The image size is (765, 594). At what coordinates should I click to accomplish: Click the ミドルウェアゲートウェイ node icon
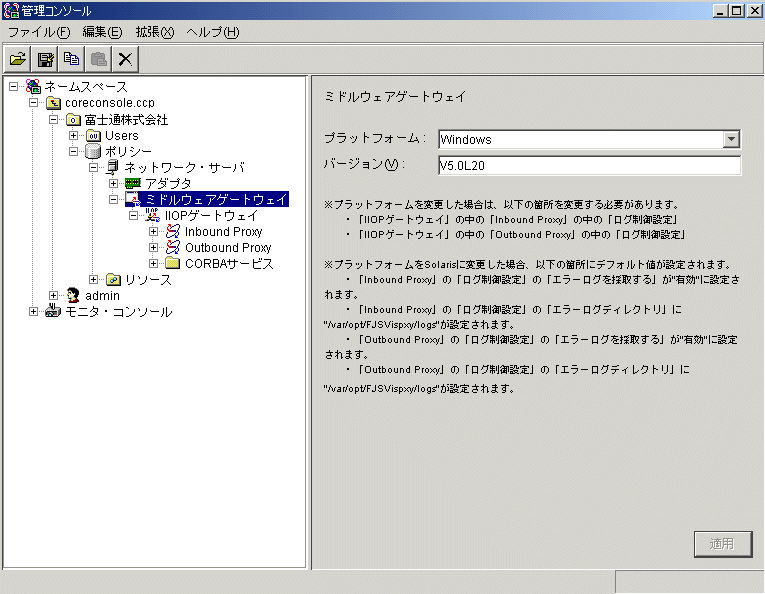click(x=133, y=199)
